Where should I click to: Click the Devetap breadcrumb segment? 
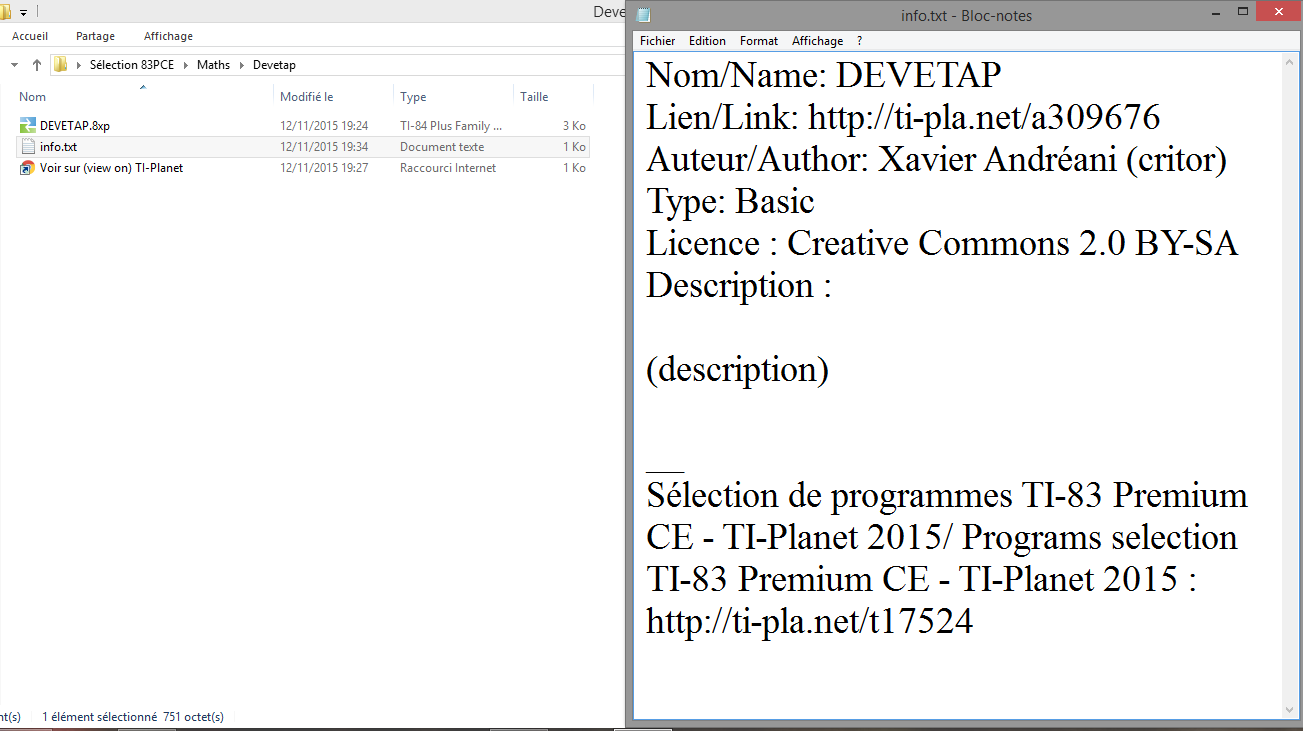(274, 65)
